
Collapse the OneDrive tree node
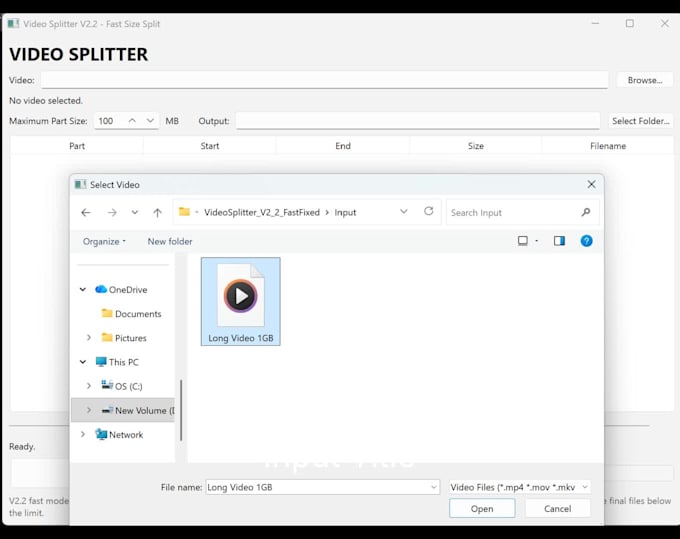pos(83,289)
